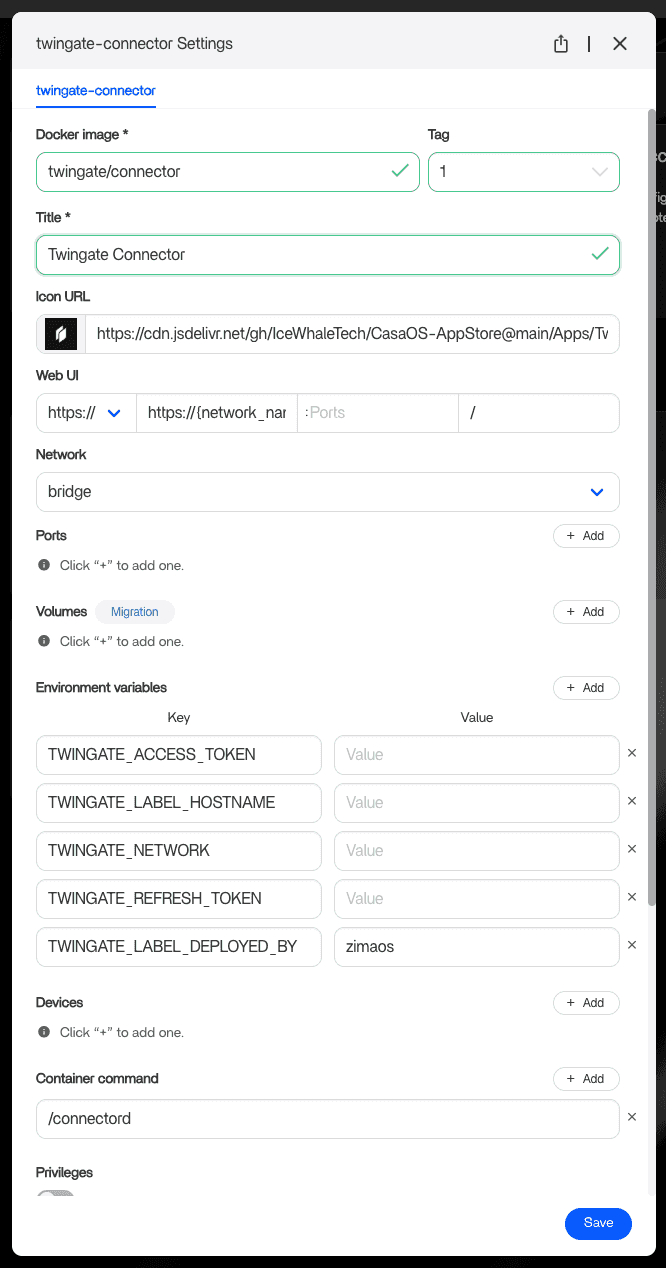This screenshot has height=1268, width=666.
Task: Open the https:// protocol dropdown
Action: coord(86,412)
